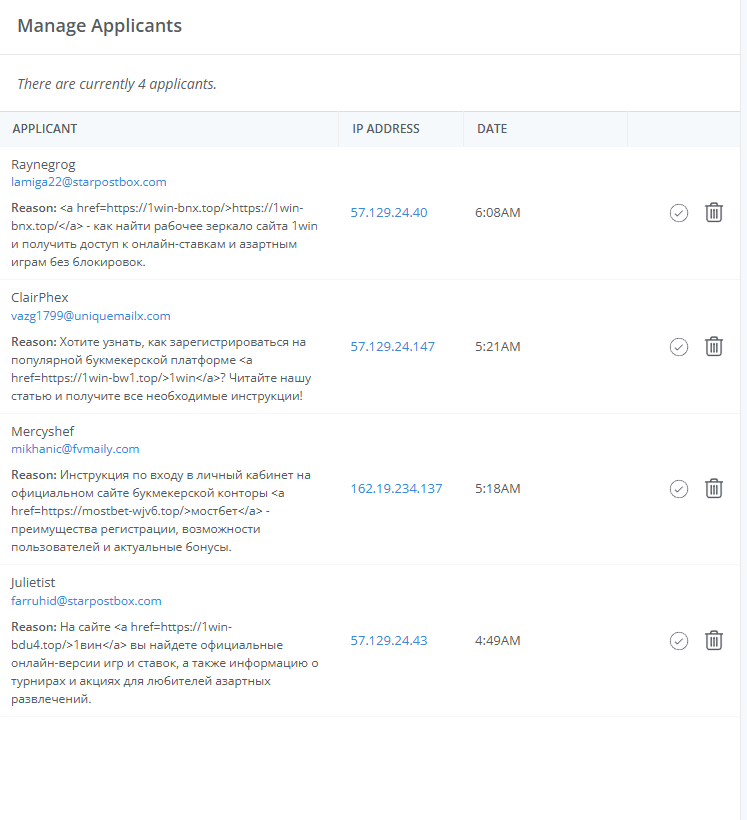Delete applicant ClairPhex with trash icon
747x820 pixels.
[x=714, y=347]
